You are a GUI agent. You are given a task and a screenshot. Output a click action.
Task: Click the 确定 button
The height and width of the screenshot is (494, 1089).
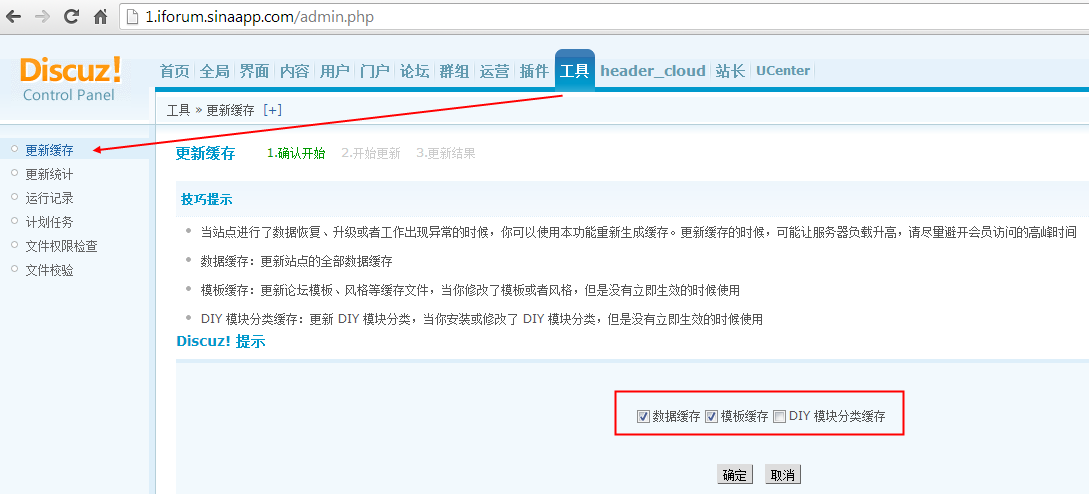735,475
